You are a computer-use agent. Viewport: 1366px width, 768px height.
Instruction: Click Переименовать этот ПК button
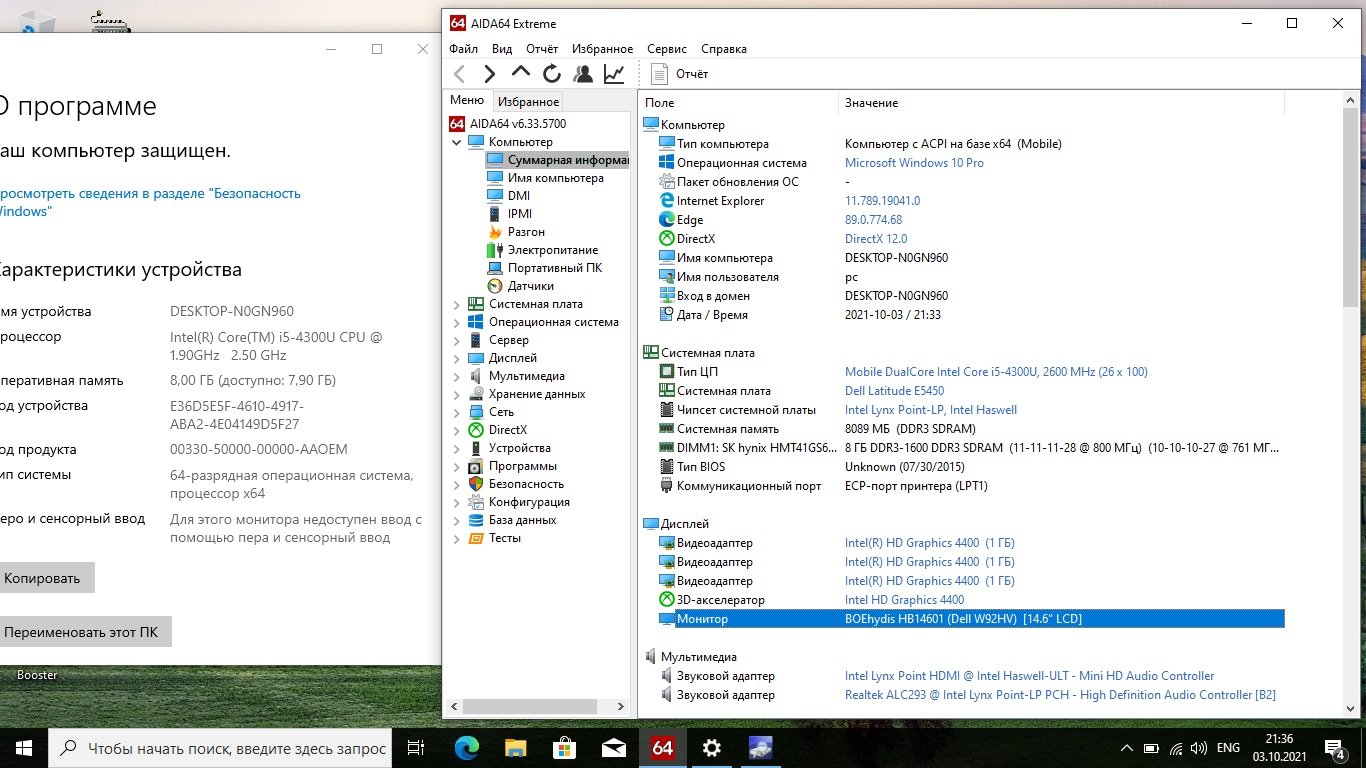[81, 632]
